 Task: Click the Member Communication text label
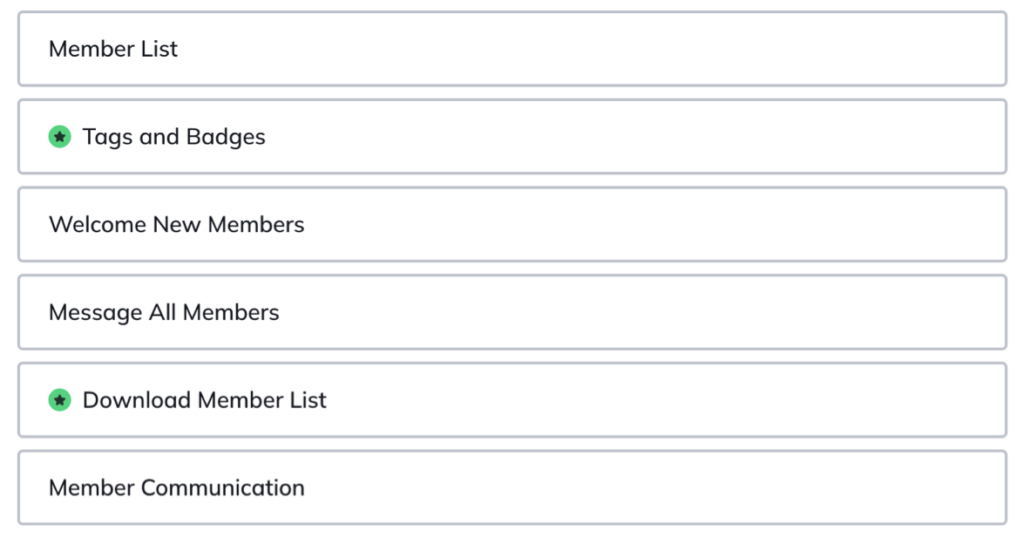tap(176, 487)
